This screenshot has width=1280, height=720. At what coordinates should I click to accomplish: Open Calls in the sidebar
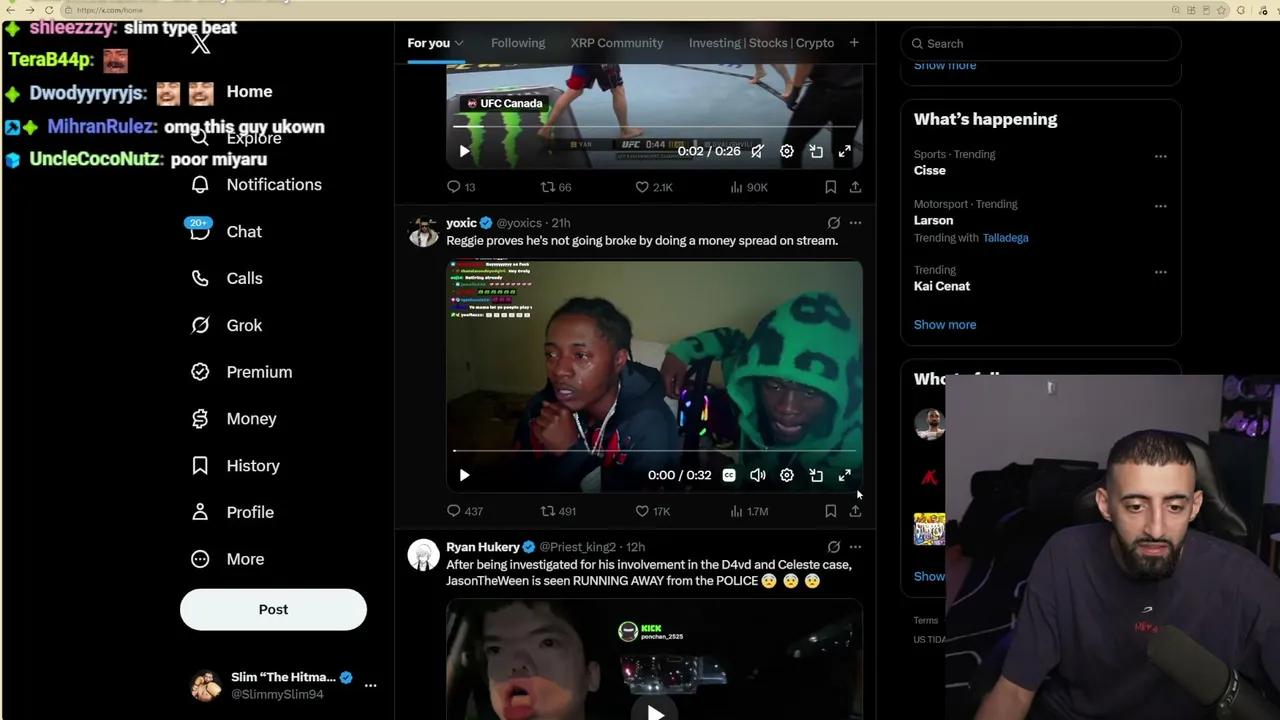coord(227,278)
